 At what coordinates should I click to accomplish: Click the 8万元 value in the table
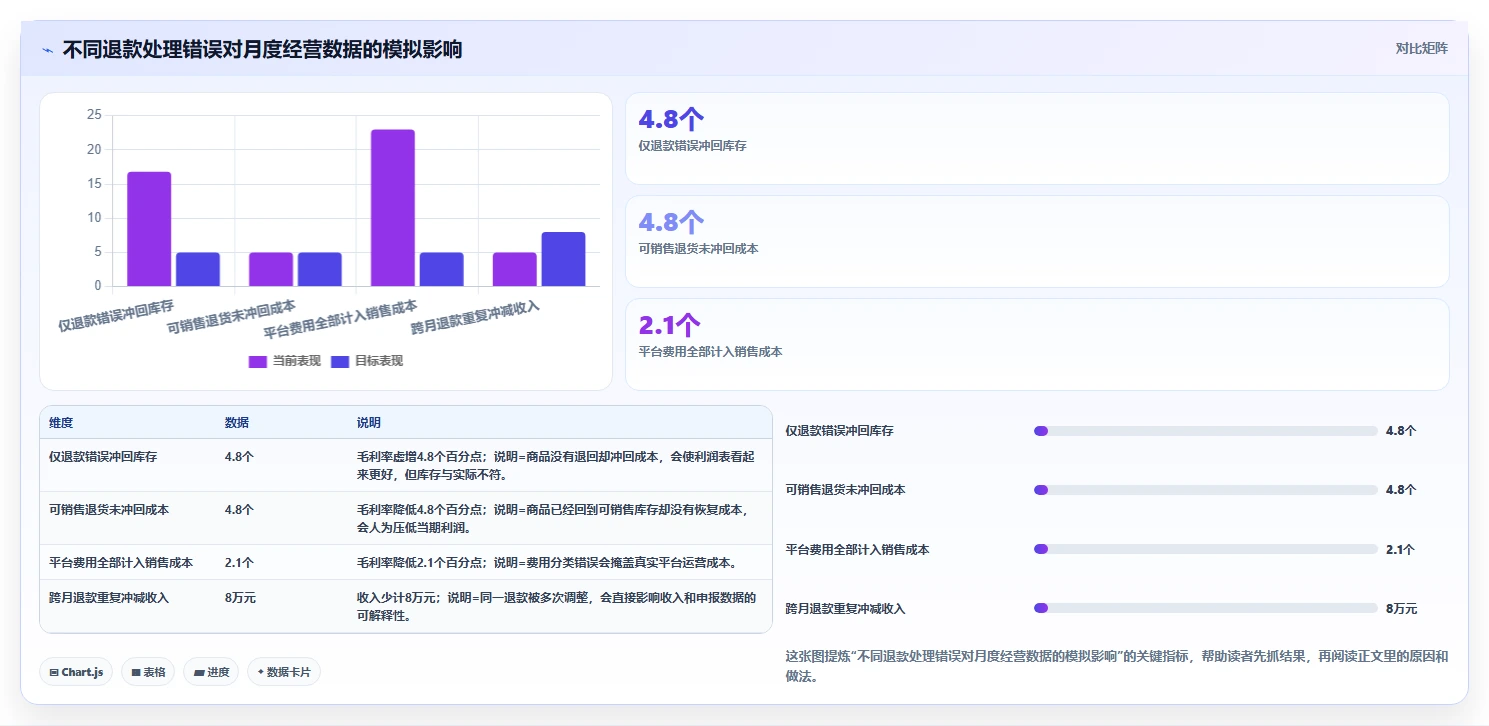click(240, 598)
